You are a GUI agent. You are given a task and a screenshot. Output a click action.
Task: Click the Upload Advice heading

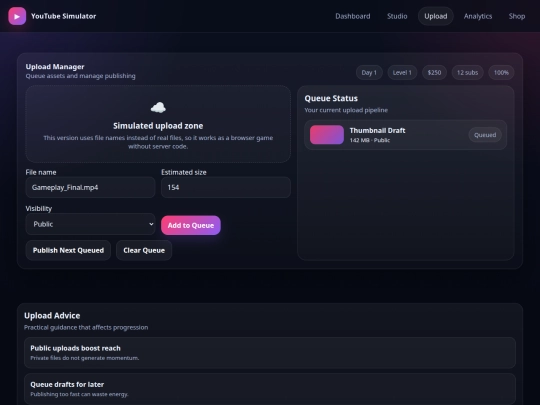click(x=52, y=316)
